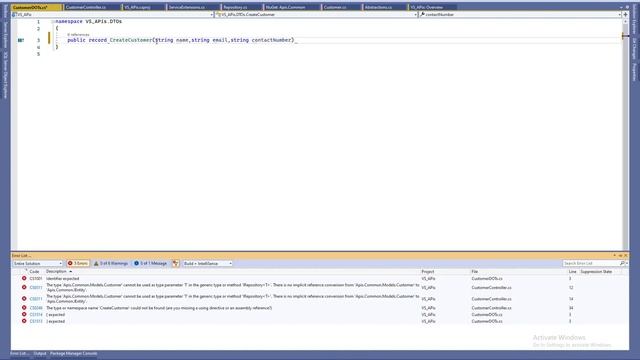The width and height of the screenshot is (640, 360).
Task: Open the Build + IntelliSense dropdown
Action: (207, 263)
